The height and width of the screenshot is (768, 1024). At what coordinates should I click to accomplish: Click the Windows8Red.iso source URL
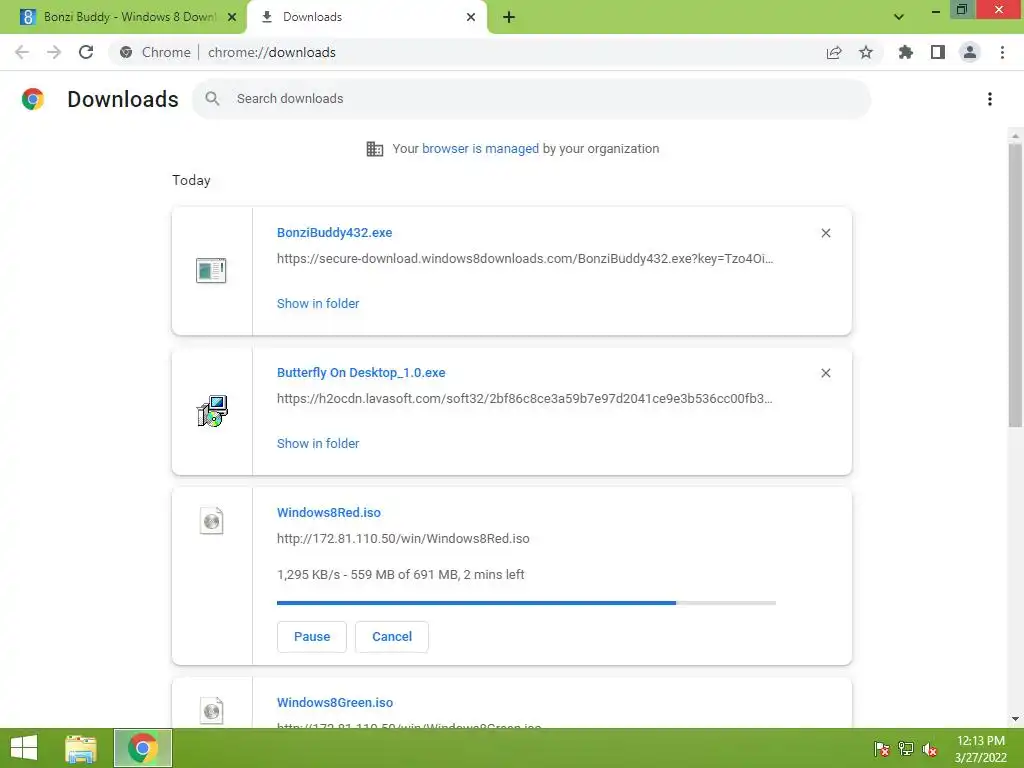(x=403, y=539)
